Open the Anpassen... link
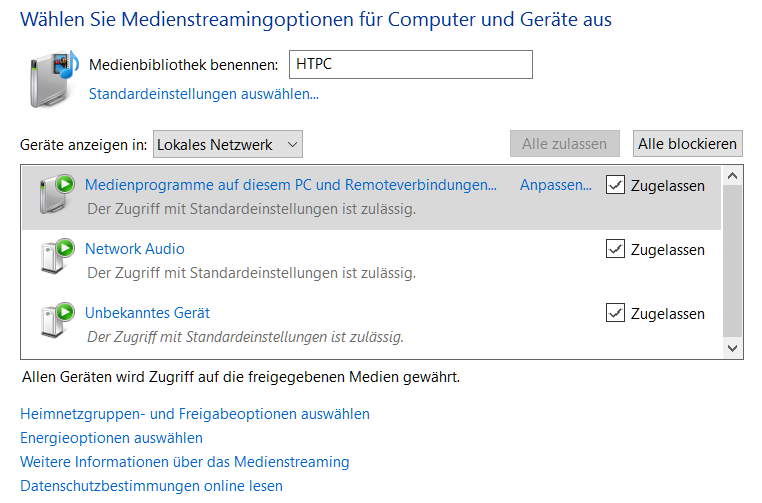This screenshot has width=762, height=503. [x=556, y=185]
